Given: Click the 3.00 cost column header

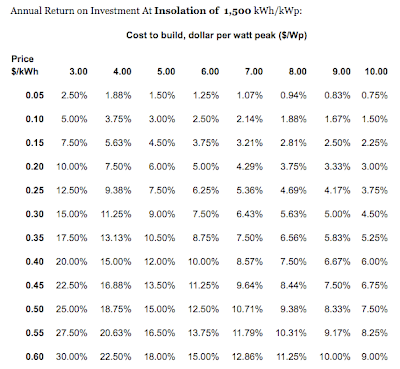Looking at the screenshot, I should [x=79, y=72].
